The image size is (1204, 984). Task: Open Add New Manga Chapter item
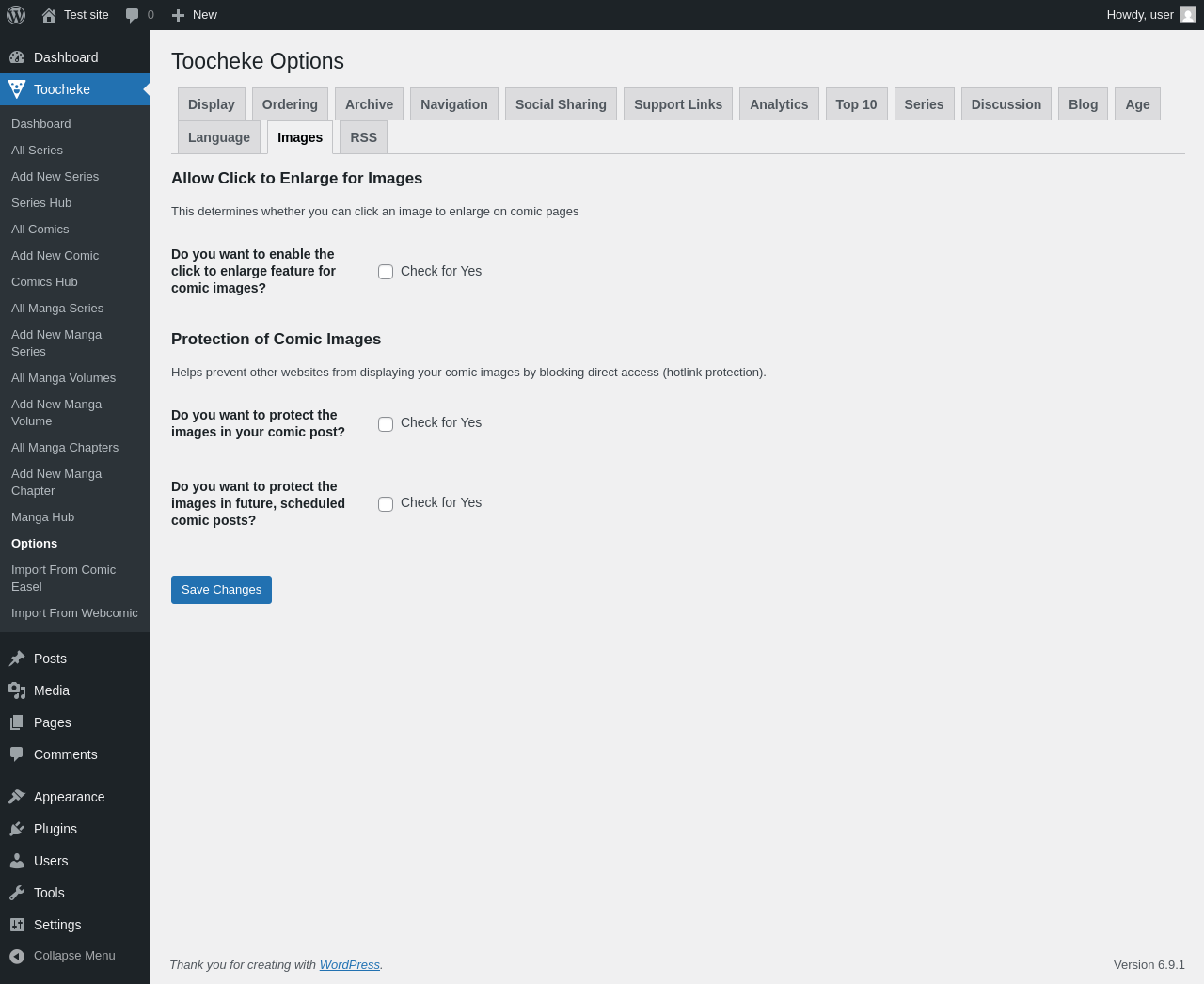(x=75, y=483)
